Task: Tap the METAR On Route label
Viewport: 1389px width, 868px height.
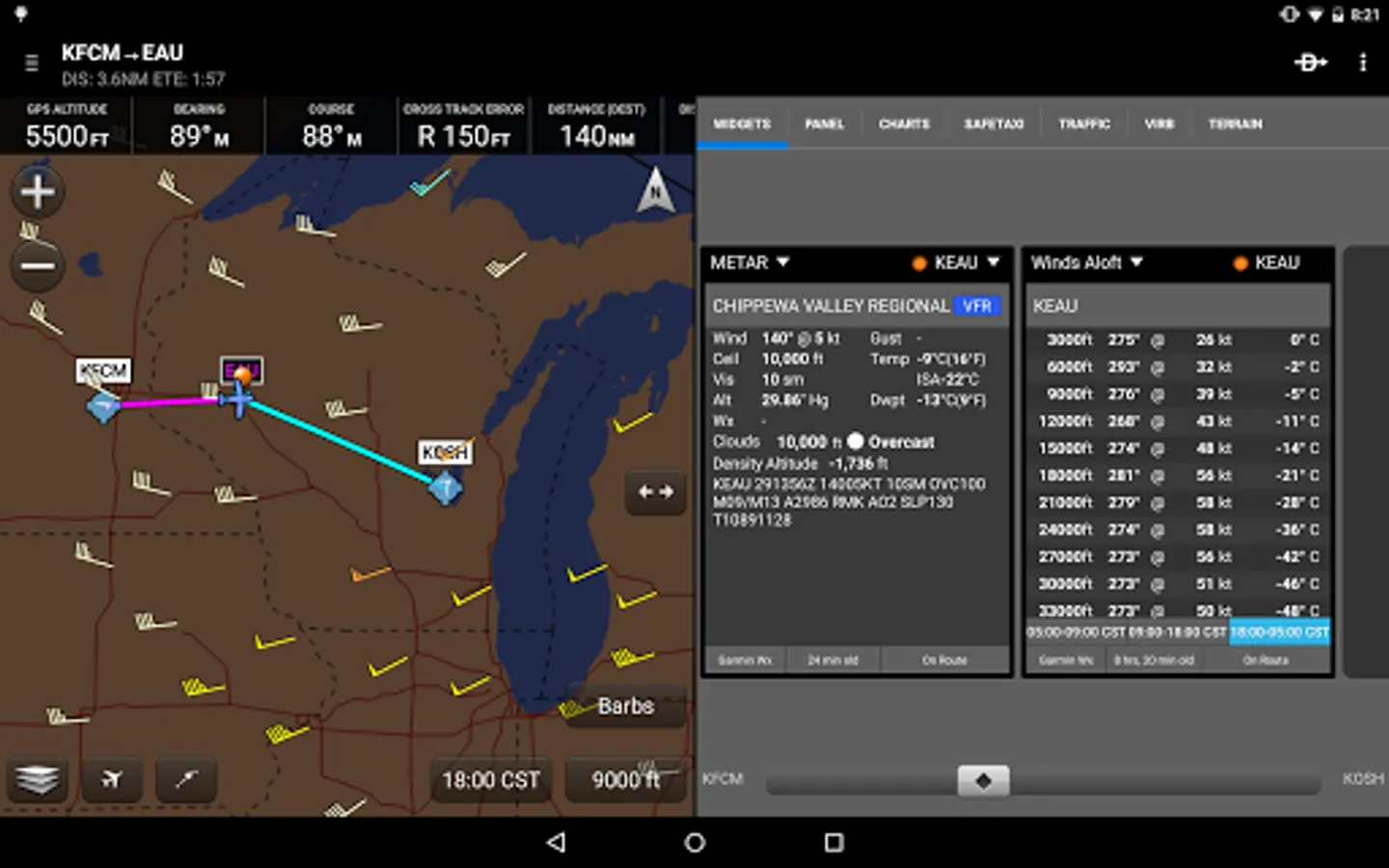Action: [944, 661]
